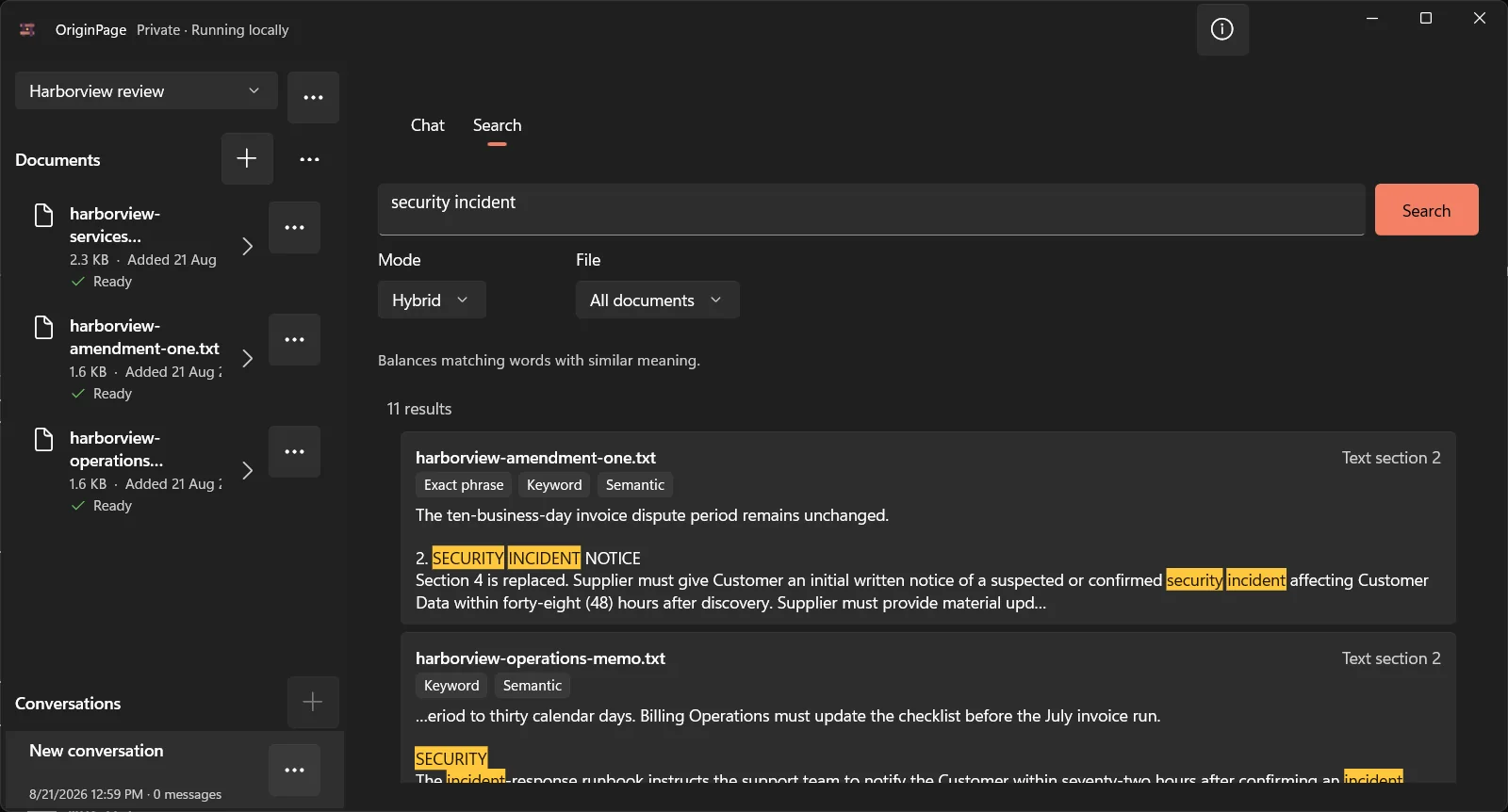
Task: Open more options for New conversation
Action: pos(294,770)
